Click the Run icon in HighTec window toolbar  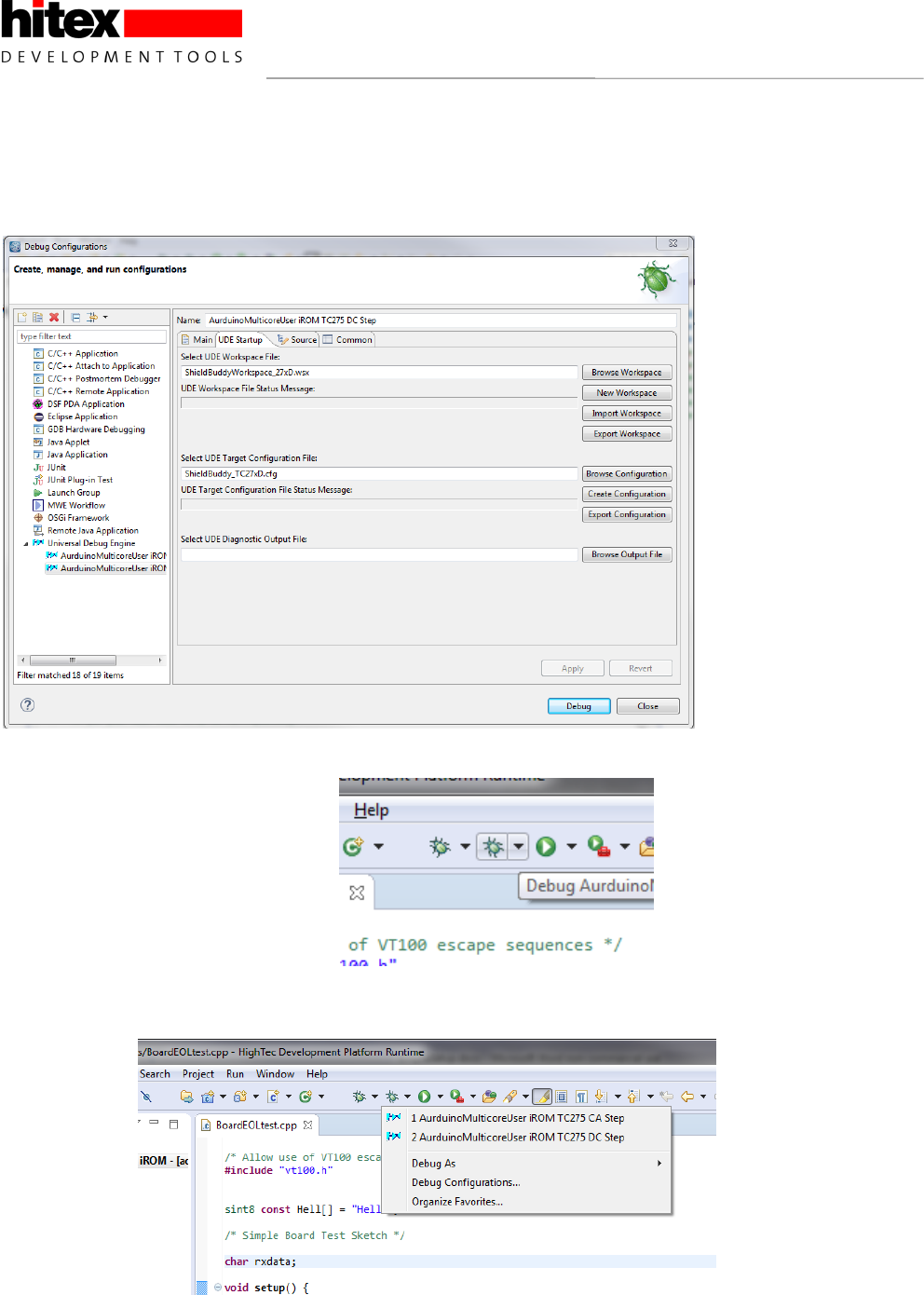424,1097
